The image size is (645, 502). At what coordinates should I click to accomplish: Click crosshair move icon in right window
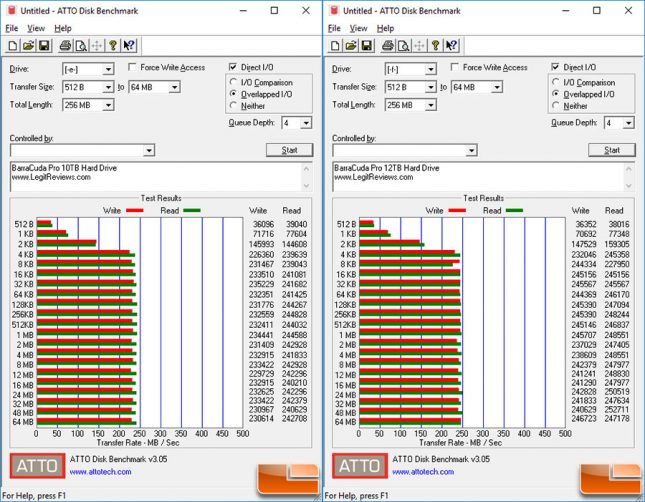coord(419,45)
